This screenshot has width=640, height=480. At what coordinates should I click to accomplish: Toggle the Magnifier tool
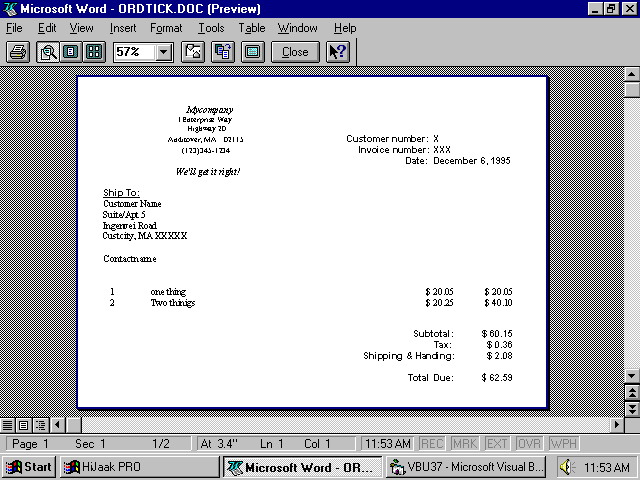48,52
